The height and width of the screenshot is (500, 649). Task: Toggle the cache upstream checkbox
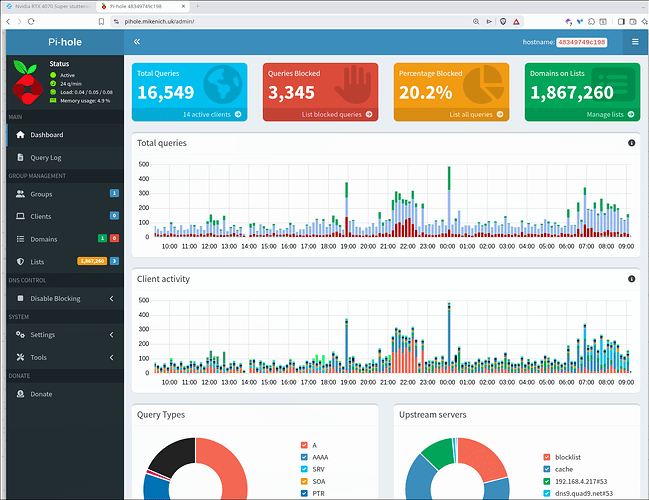pyautogui.click(x=547, y=469)
